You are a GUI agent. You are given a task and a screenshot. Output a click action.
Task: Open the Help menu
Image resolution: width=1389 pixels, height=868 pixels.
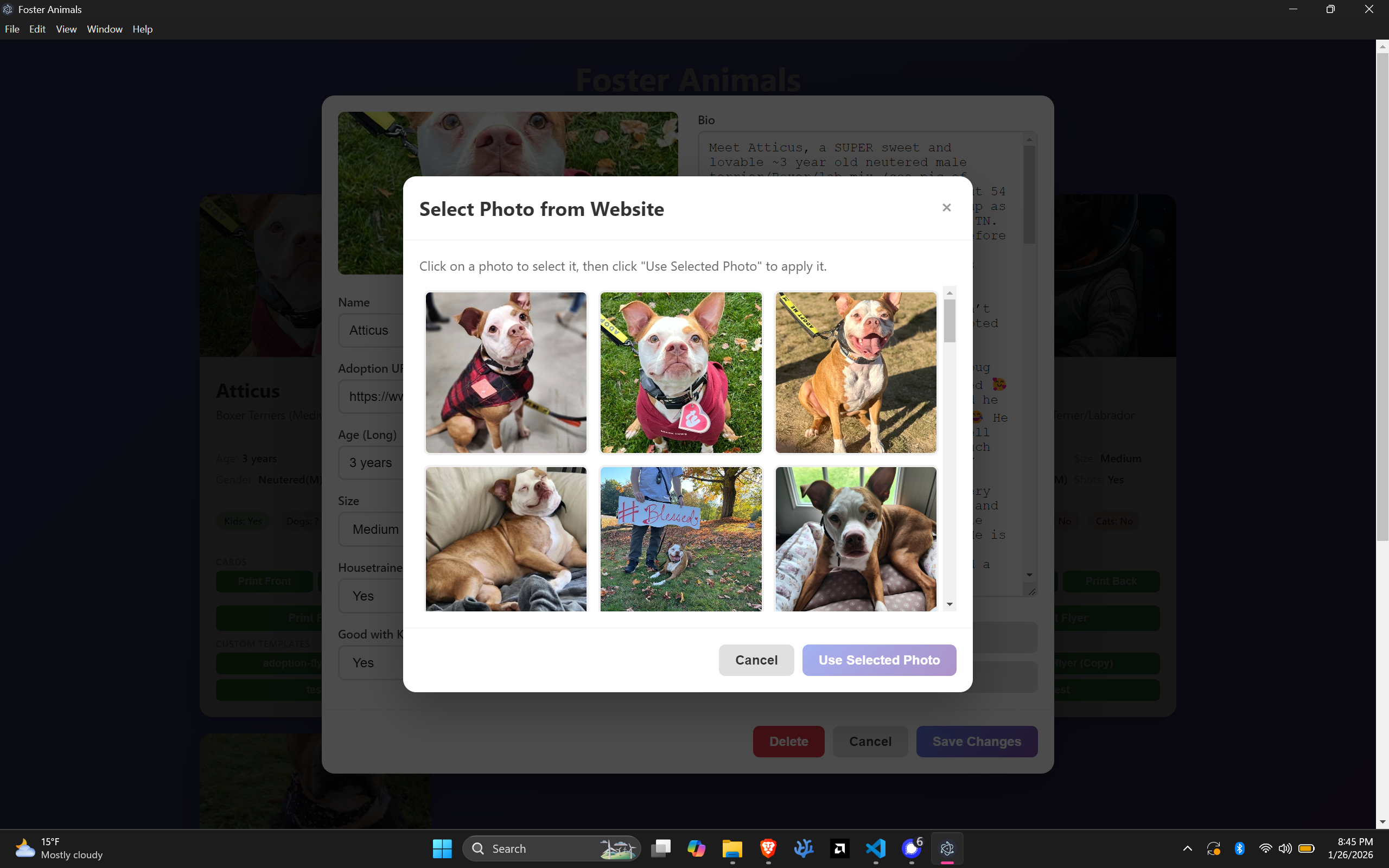coord(142,29)
